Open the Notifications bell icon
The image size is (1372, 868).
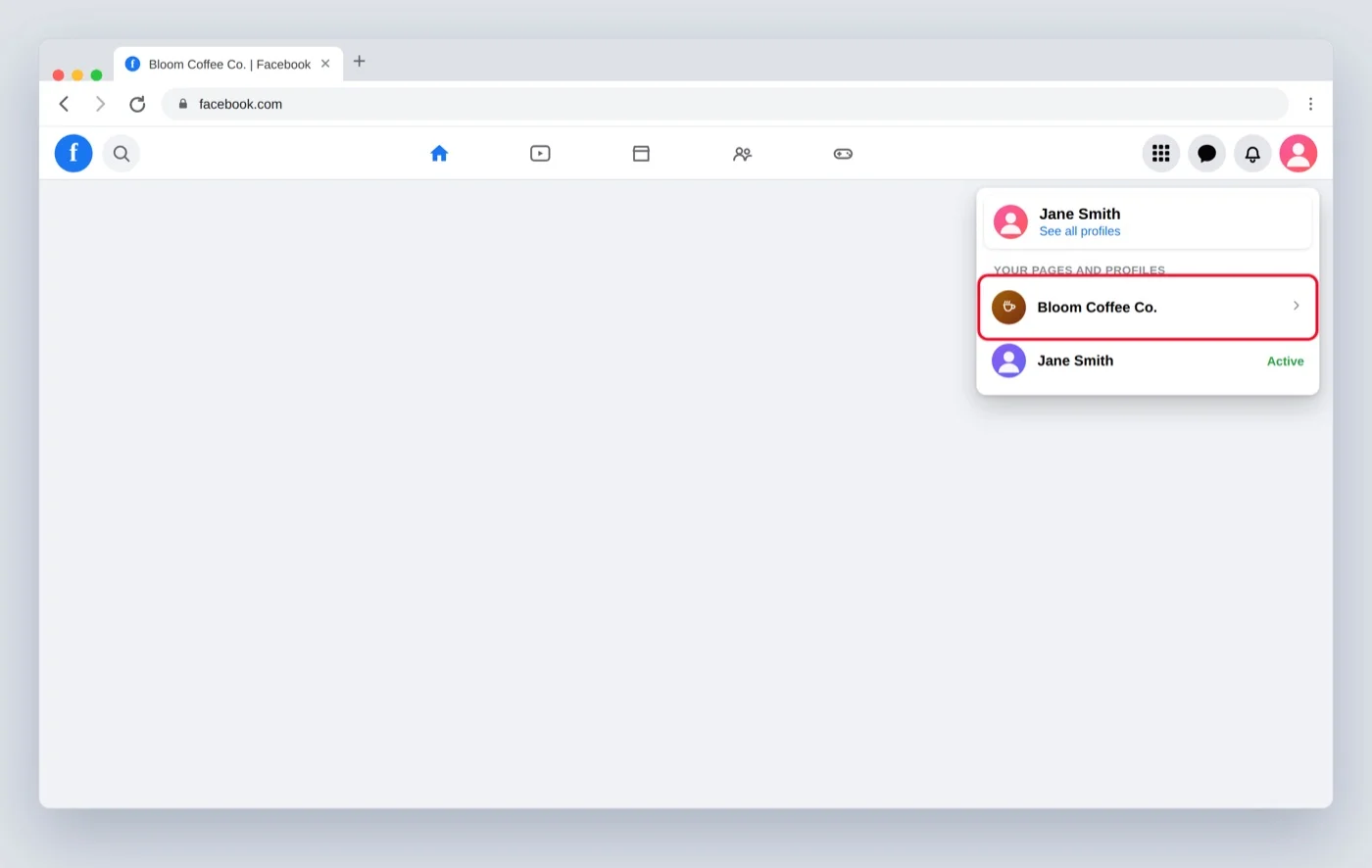pos(1252,153)
